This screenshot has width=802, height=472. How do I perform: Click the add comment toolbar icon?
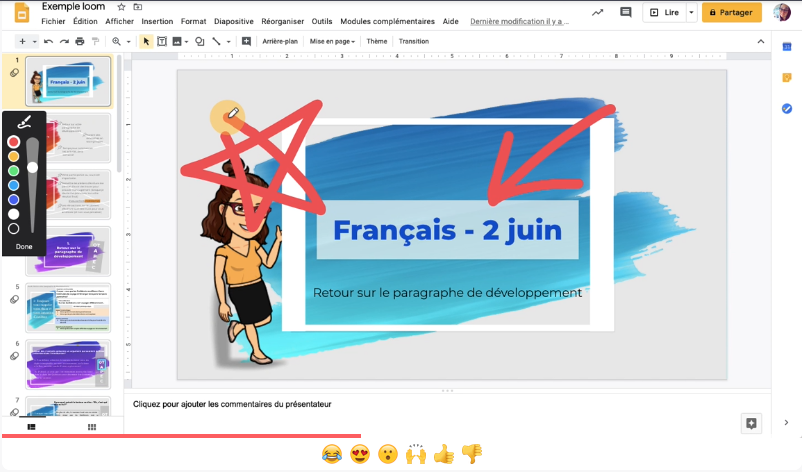coord(245,41)
